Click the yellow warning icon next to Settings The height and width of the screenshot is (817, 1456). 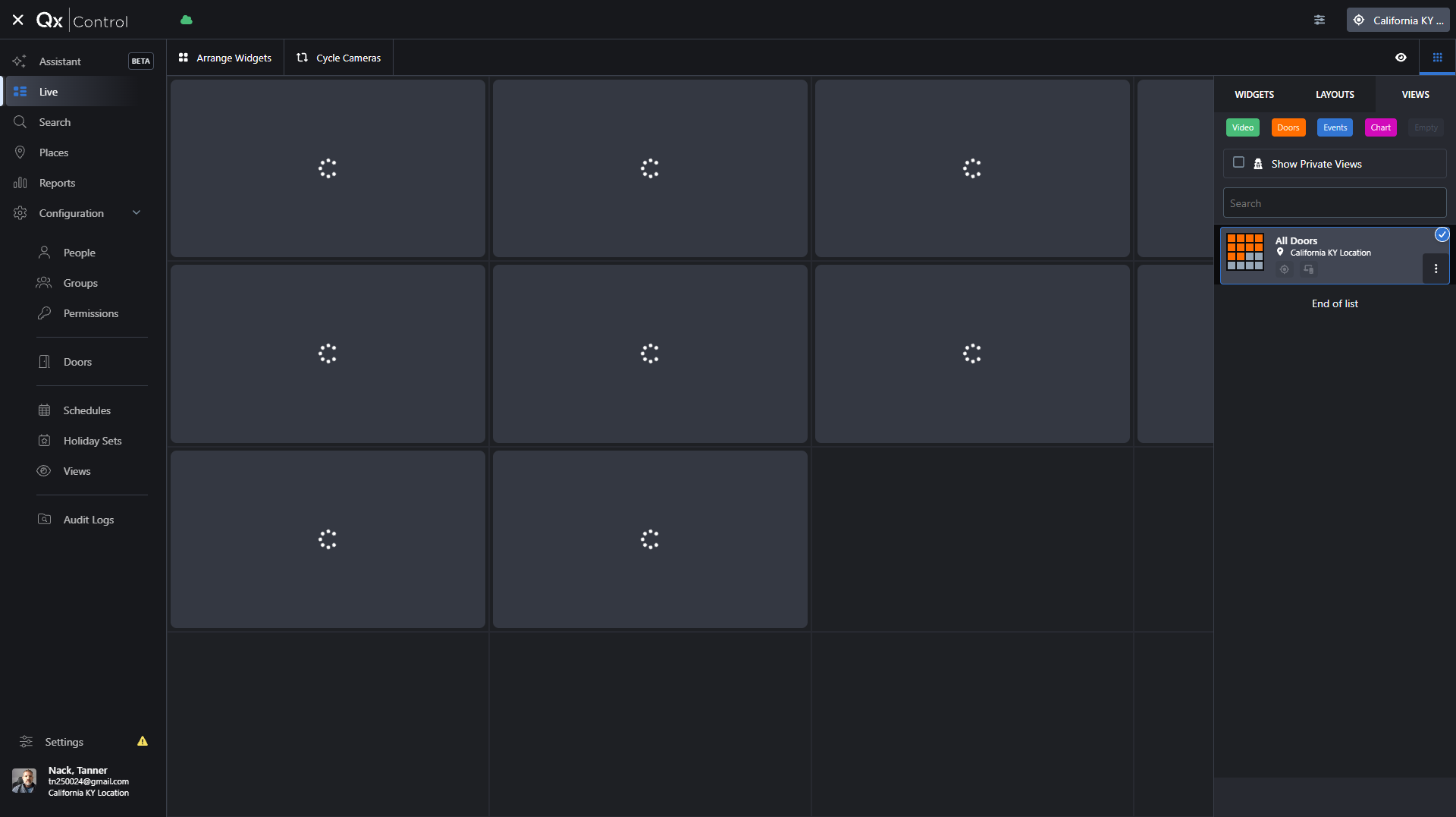click(143, 741)
